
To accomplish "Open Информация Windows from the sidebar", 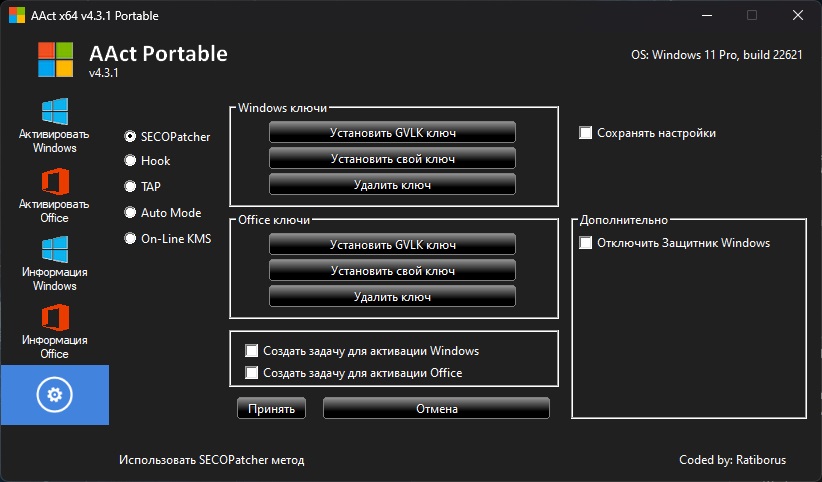I will 54,250.
